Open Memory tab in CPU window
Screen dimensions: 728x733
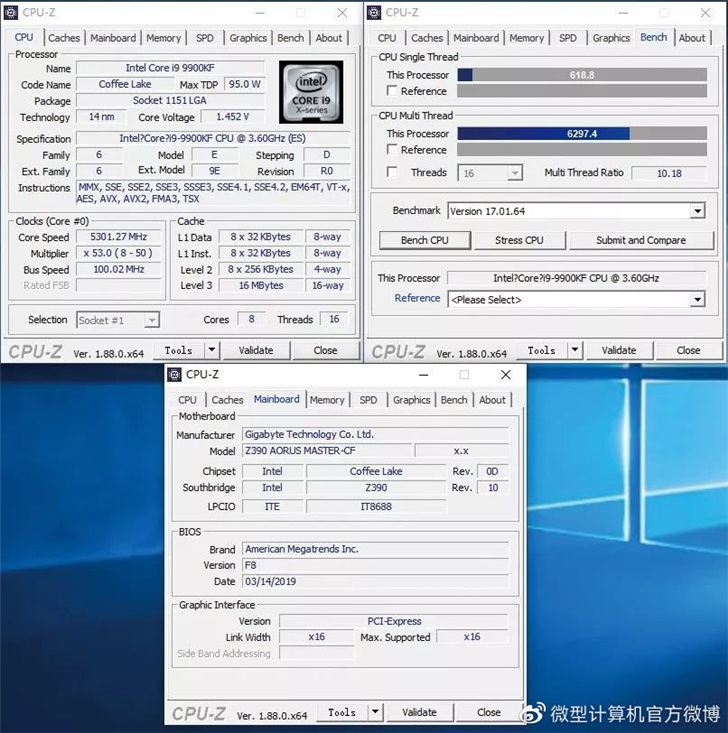pyautogui.click(x=164, y=38)
